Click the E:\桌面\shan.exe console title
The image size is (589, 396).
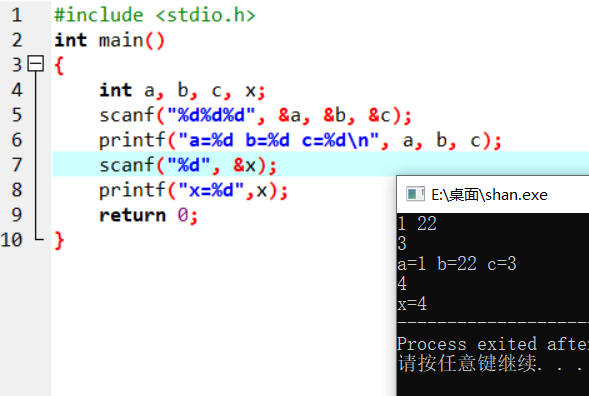489,195
